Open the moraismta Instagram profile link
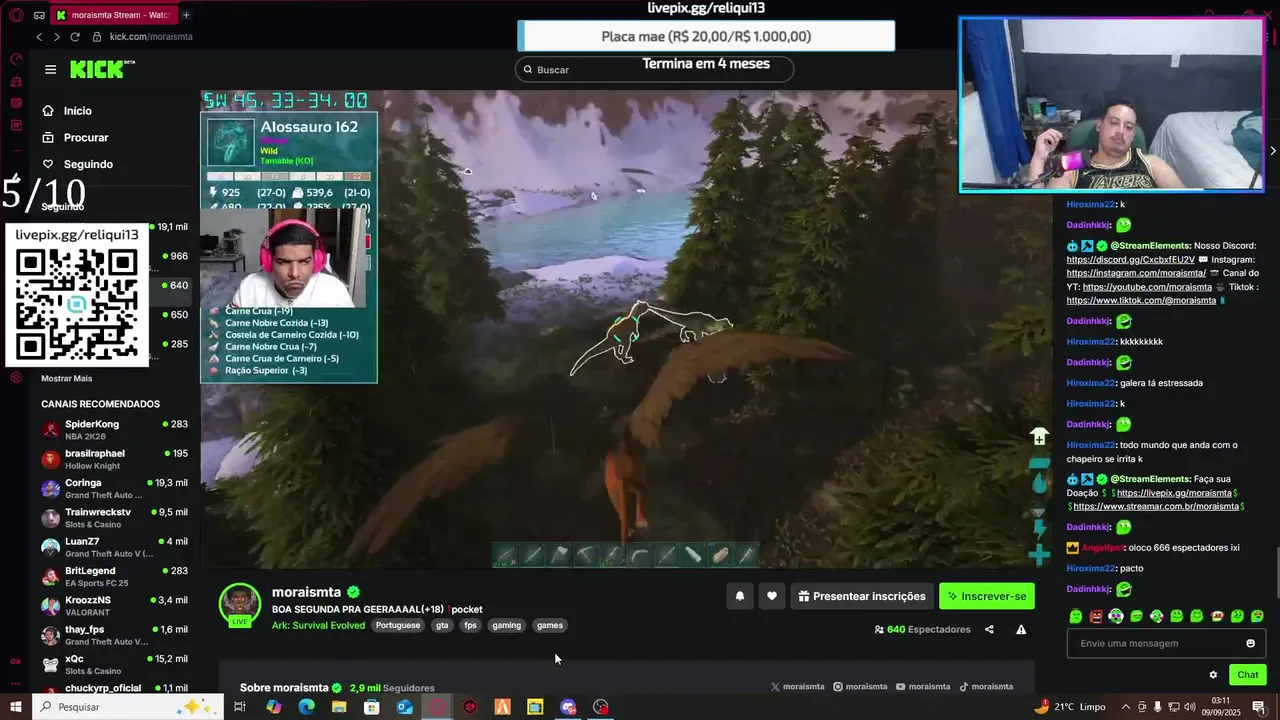The width and height of the screenshot is (1280, 720). 860,687
